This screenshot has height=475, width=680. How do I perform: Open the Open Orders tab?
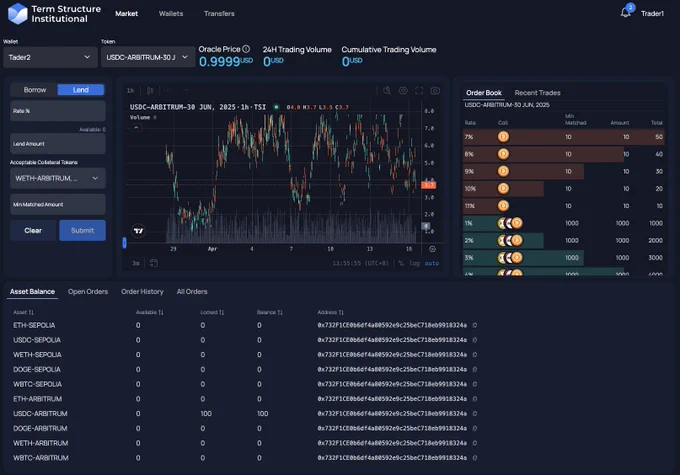tap(88, 292)
